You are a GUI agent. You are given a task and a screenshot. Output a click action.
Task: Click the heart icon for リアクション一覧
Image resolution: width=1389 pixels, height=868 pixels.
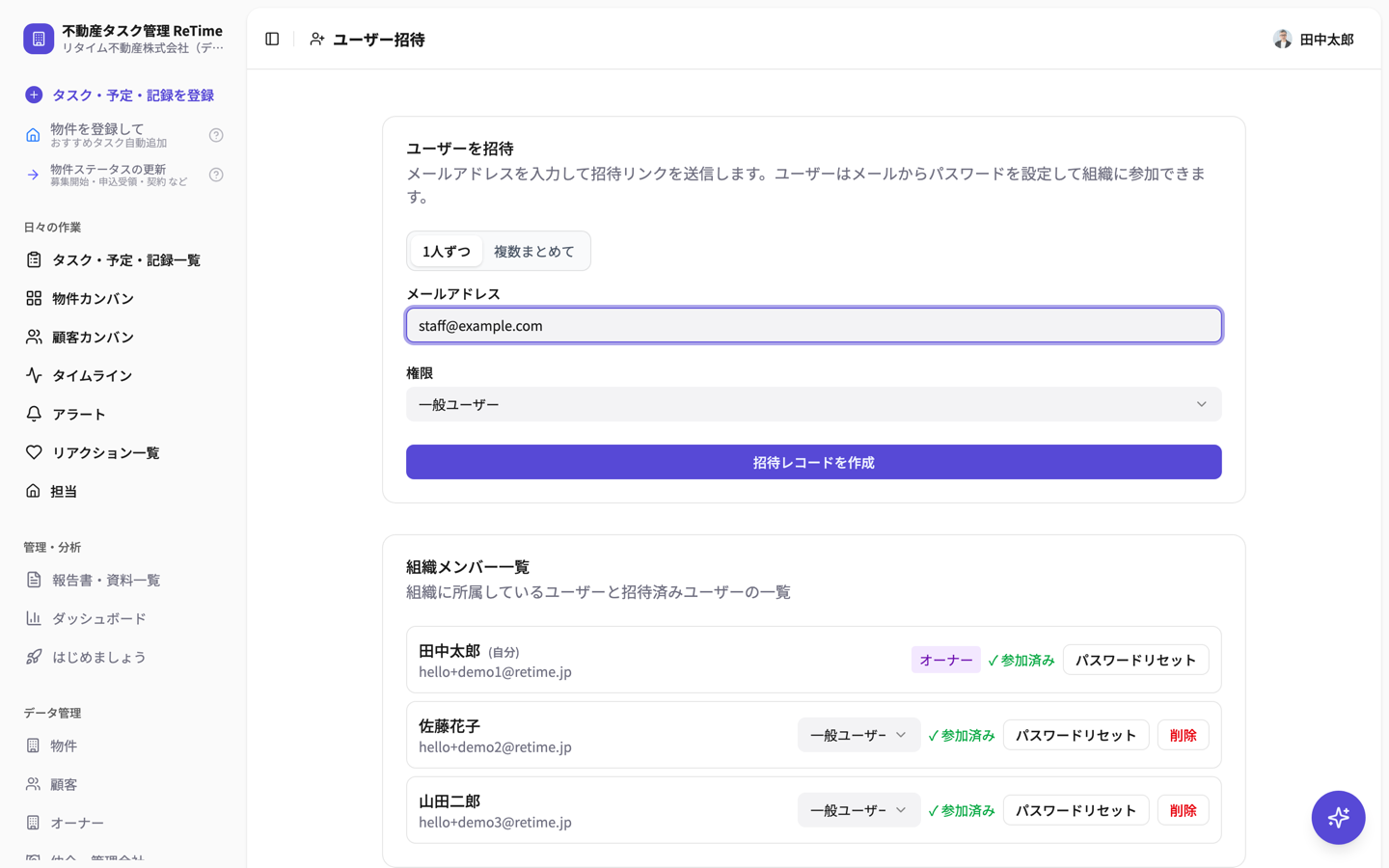tap(34, 452)
